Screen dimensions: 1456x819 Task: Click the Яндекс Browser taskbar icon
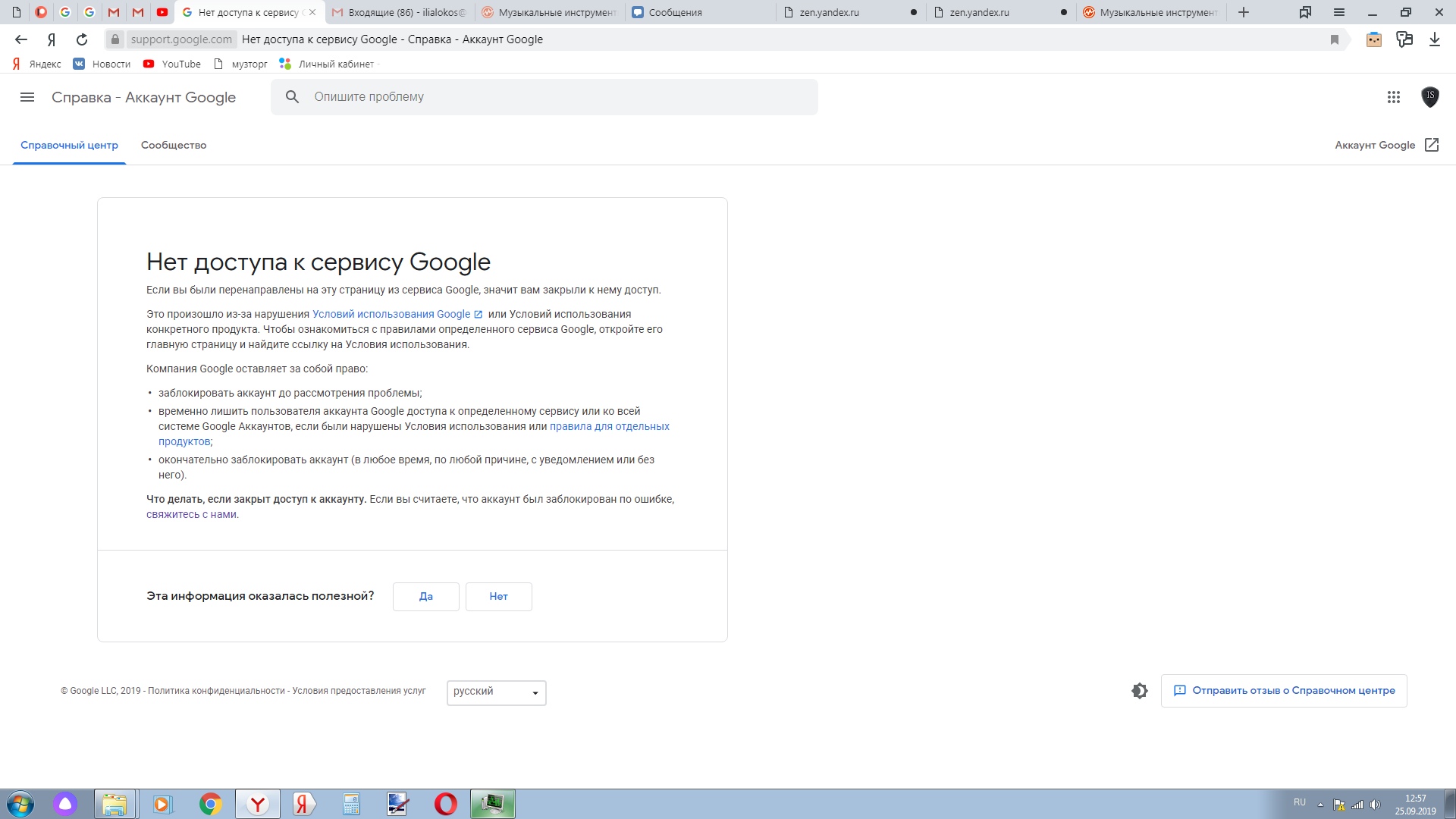click(257, 804)
